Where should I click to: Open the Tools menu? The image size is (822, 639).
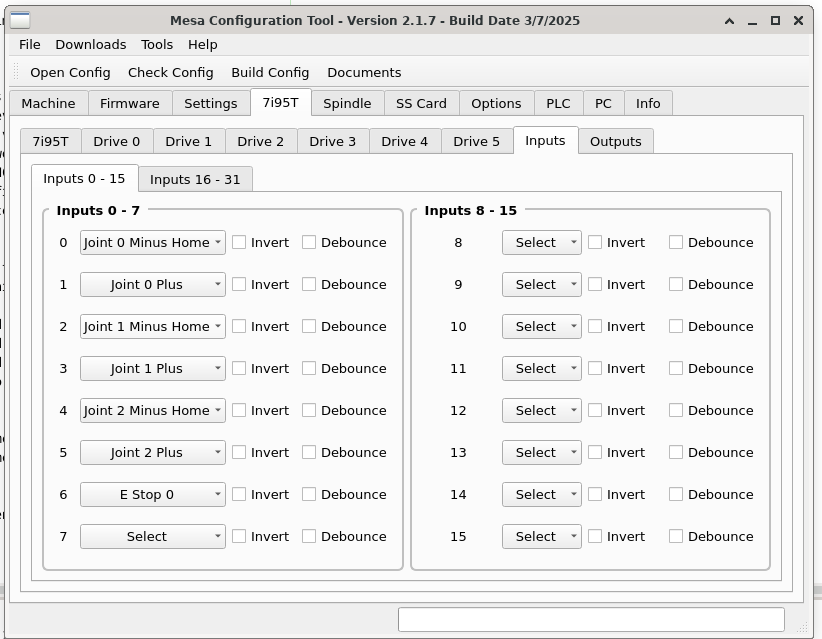coord(157,45)
